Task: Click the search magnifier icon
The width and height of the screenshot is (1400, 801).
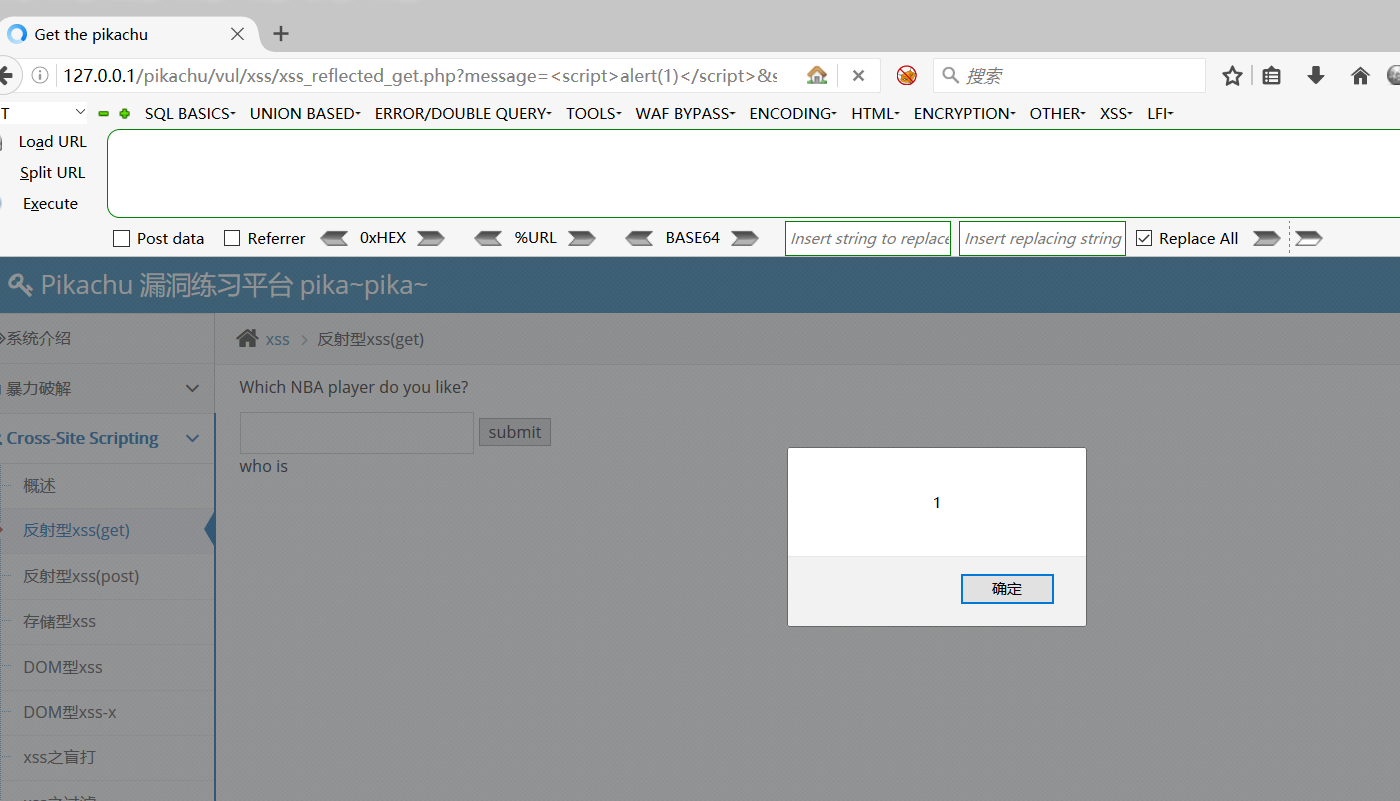Action: point(951,75)
